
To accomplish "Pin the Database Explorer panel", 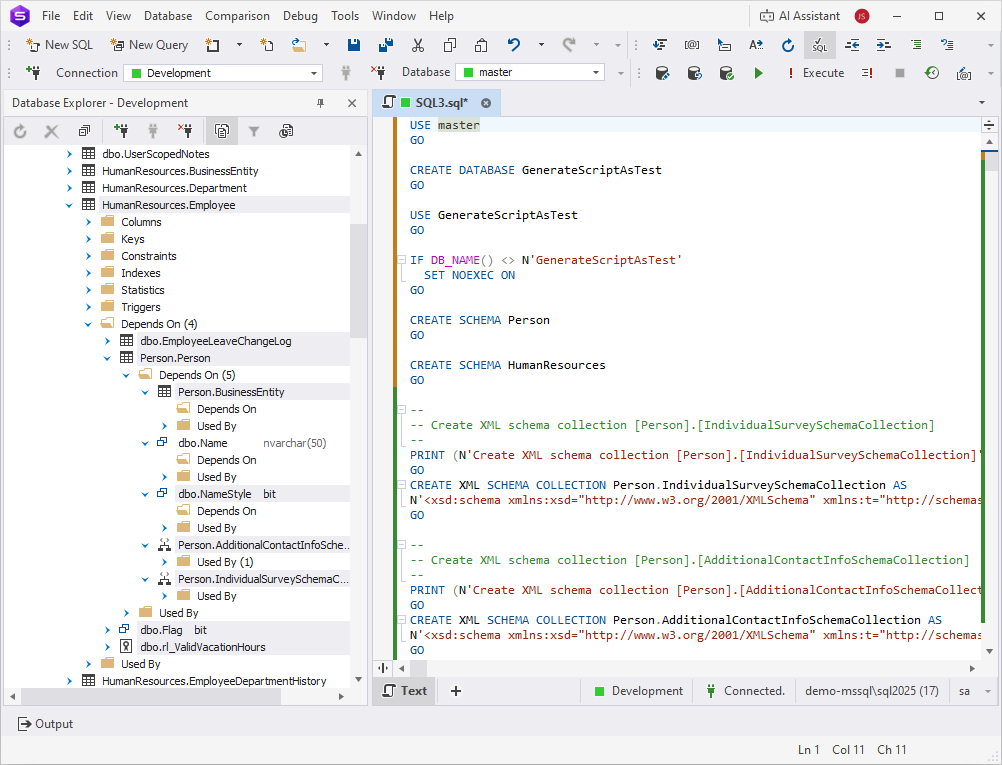I will [x=321, y=103].
